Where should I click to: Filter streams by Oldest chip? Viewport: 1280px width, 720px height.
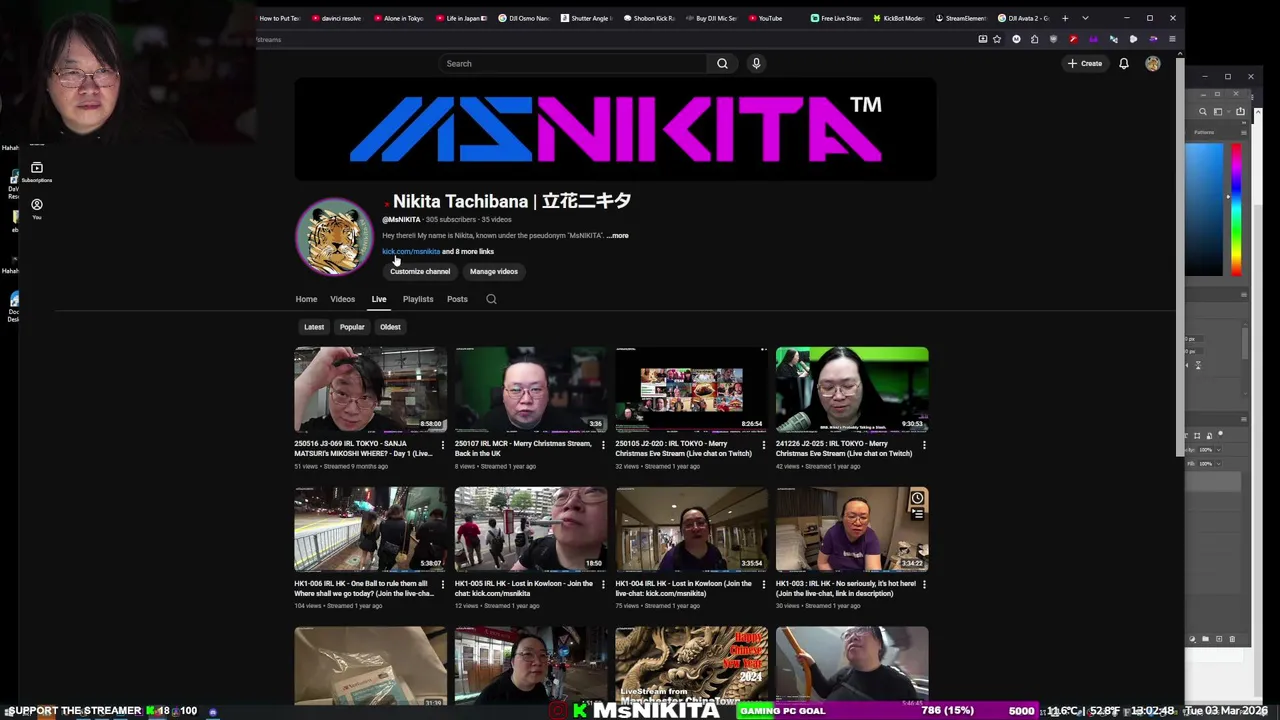tap(390, 327)
